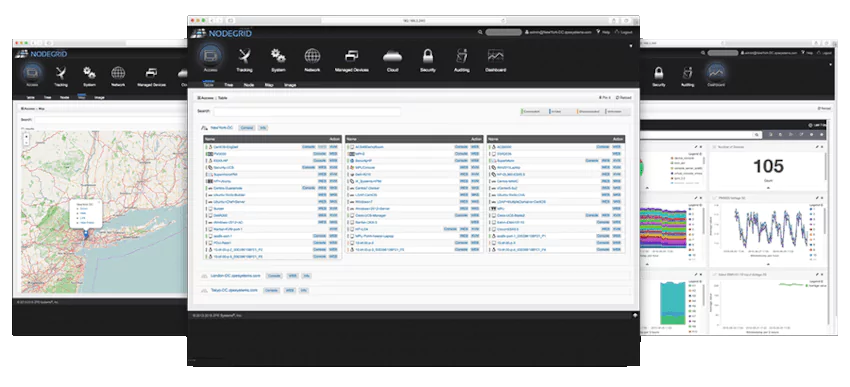850x387 pixels.
Task: Toggle Pin It on Access Table page
Action: (x=604, y=98)
